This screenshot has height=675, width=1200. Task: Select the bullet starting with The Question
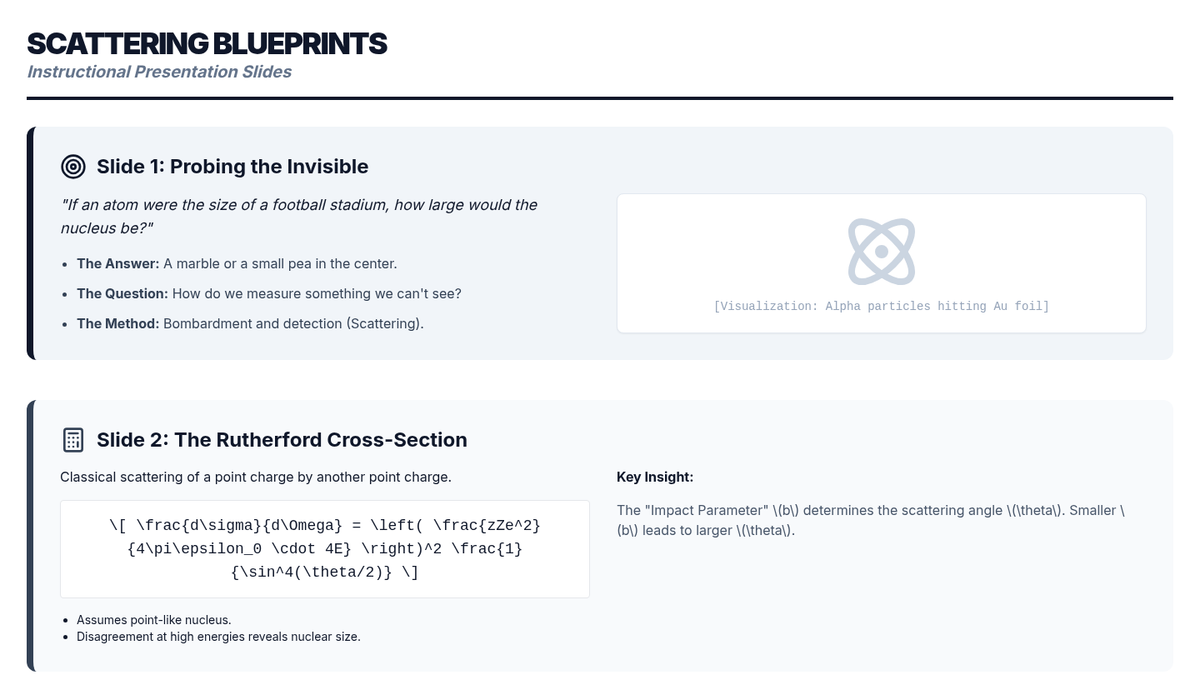(x=268, y=294)
